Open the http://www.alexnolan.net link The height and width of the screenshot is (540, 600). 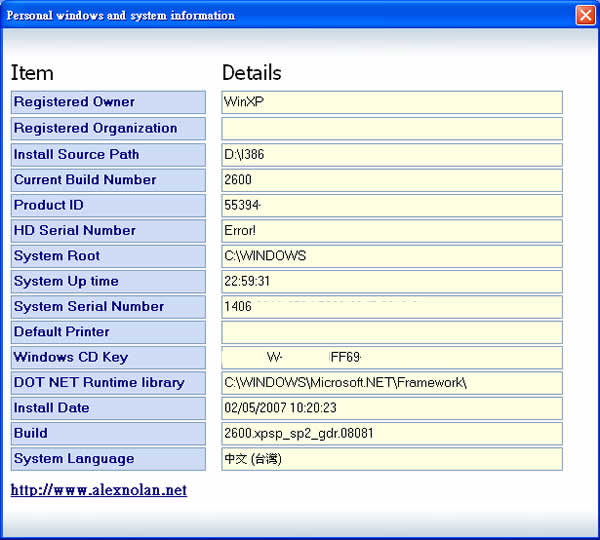tap(99, 490)
